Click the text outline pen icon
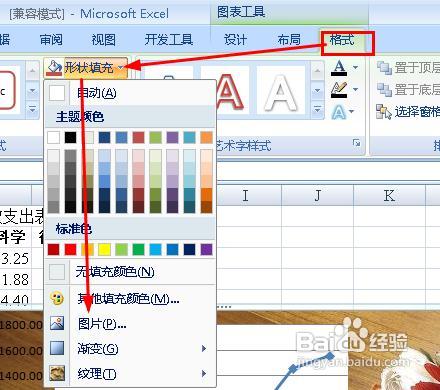The width and height of the screenshot is (440, 390). [x=339, y=89]
